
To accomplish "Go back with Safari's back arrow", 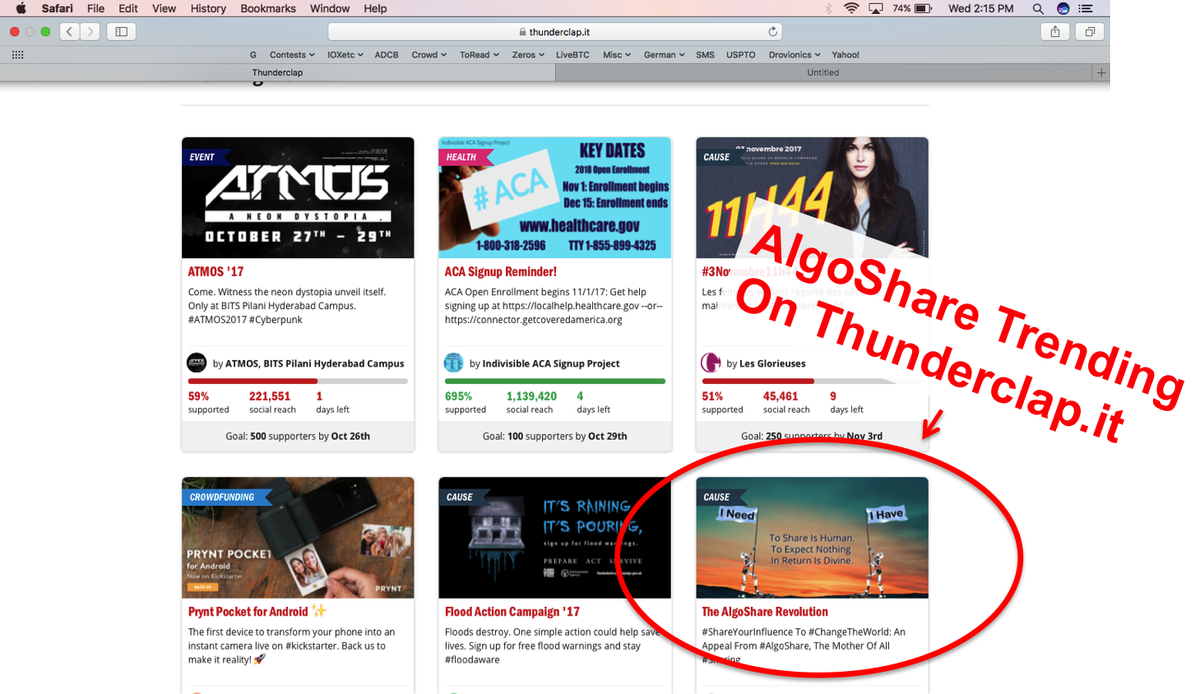I will (69, 32).
